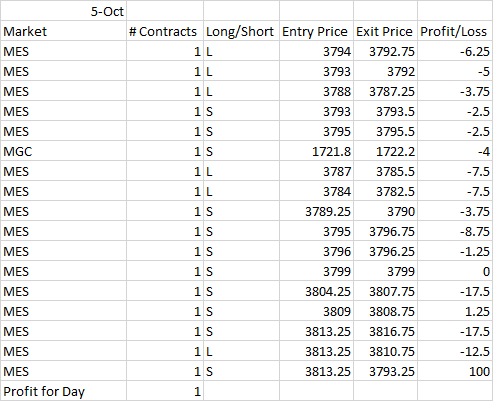The image size is (493, 401).
Task: Select the exit price 3793.25 cell
Action: coord(385,371)
